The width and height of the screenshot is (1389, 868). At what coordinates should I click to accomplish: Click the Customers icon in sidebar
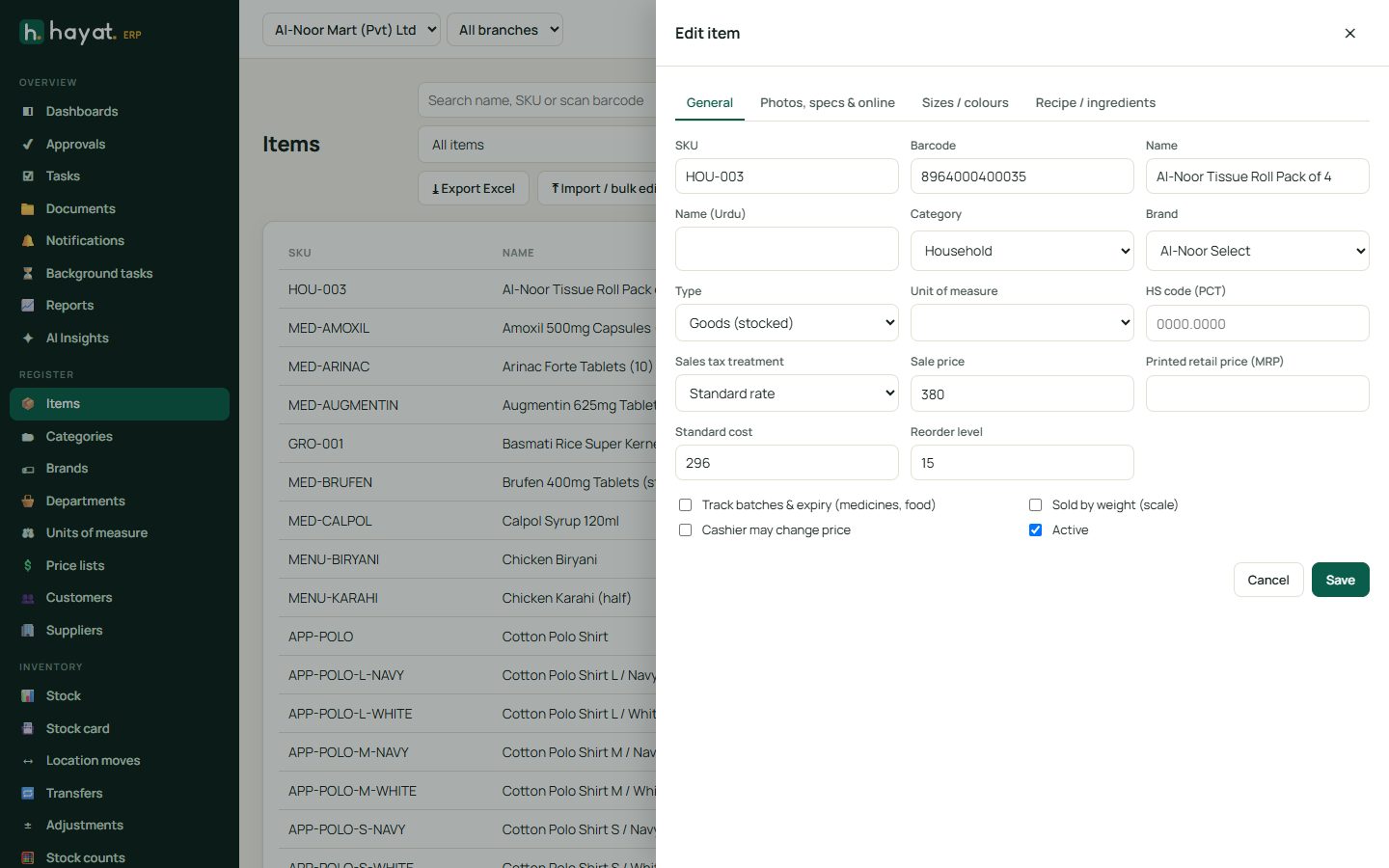(28, 598)
